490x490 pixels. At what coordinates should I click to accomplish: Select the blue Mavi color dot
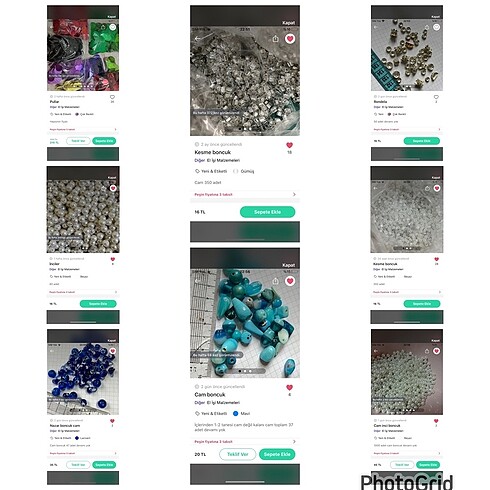tap(235, 413)
